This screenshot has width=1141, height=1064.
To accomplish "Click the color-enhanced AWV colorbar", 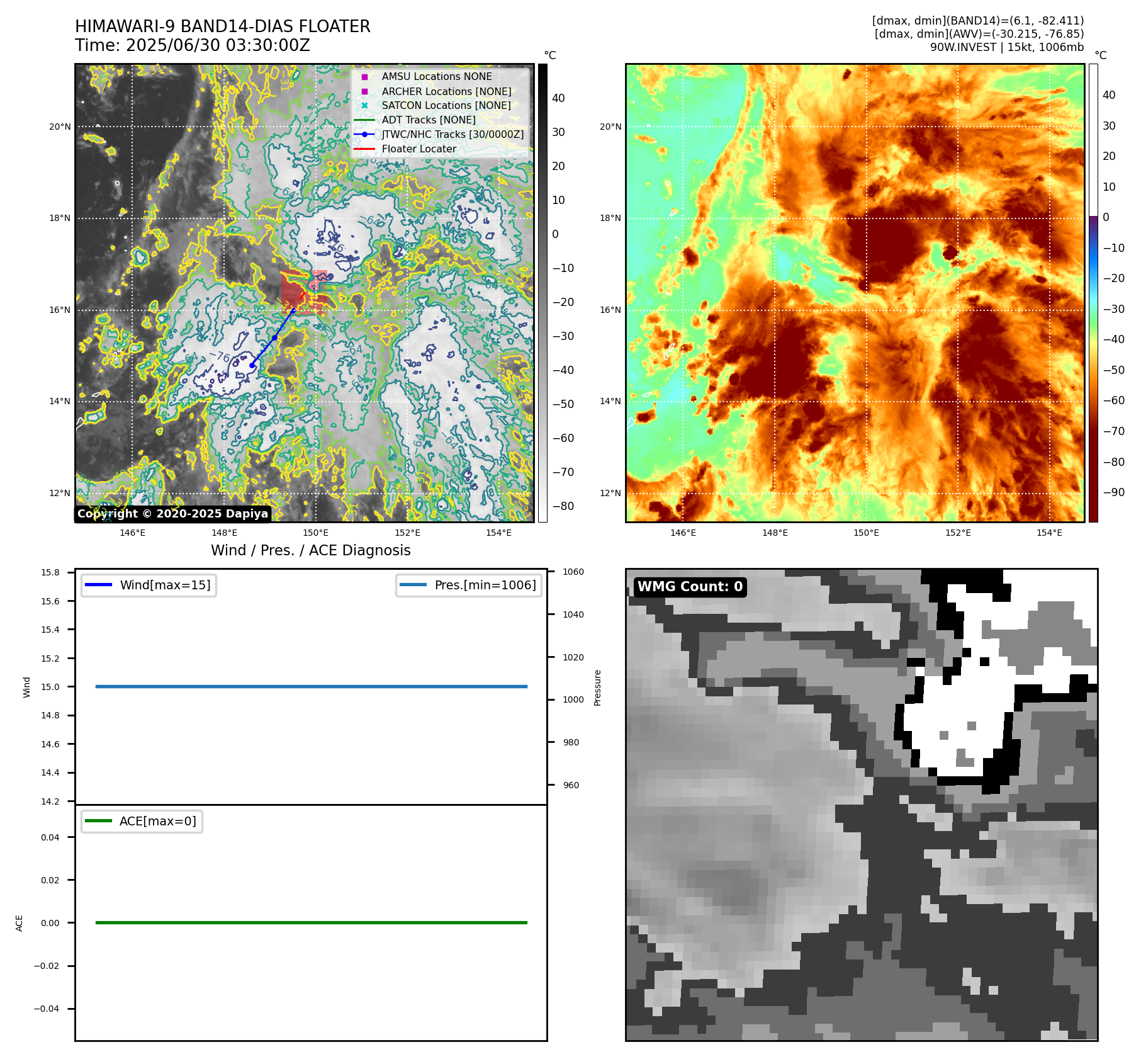I will [1093, 293].
